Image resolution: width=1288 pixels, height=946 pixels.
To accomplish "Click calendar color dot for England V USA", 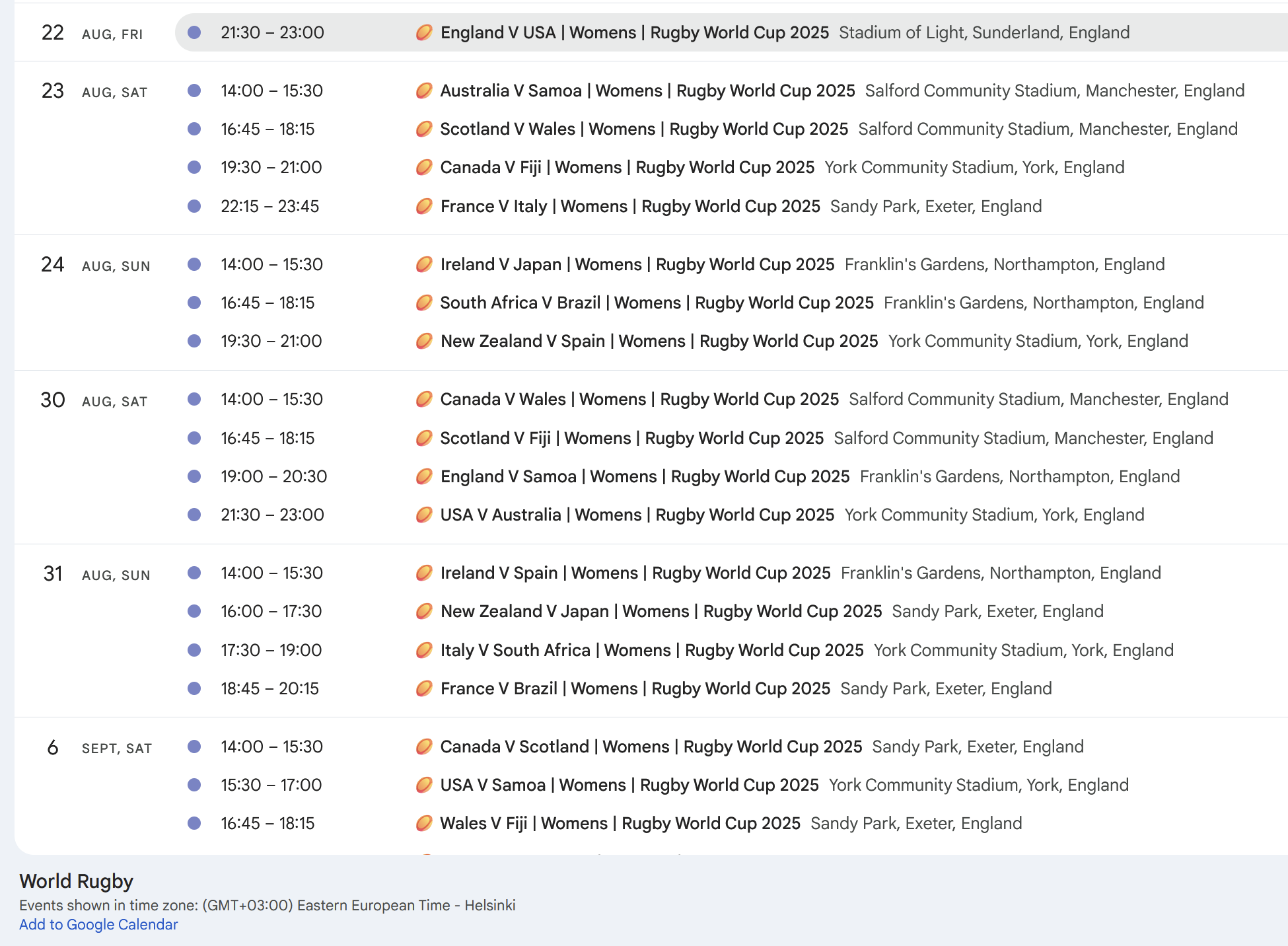I will (194, 32).
